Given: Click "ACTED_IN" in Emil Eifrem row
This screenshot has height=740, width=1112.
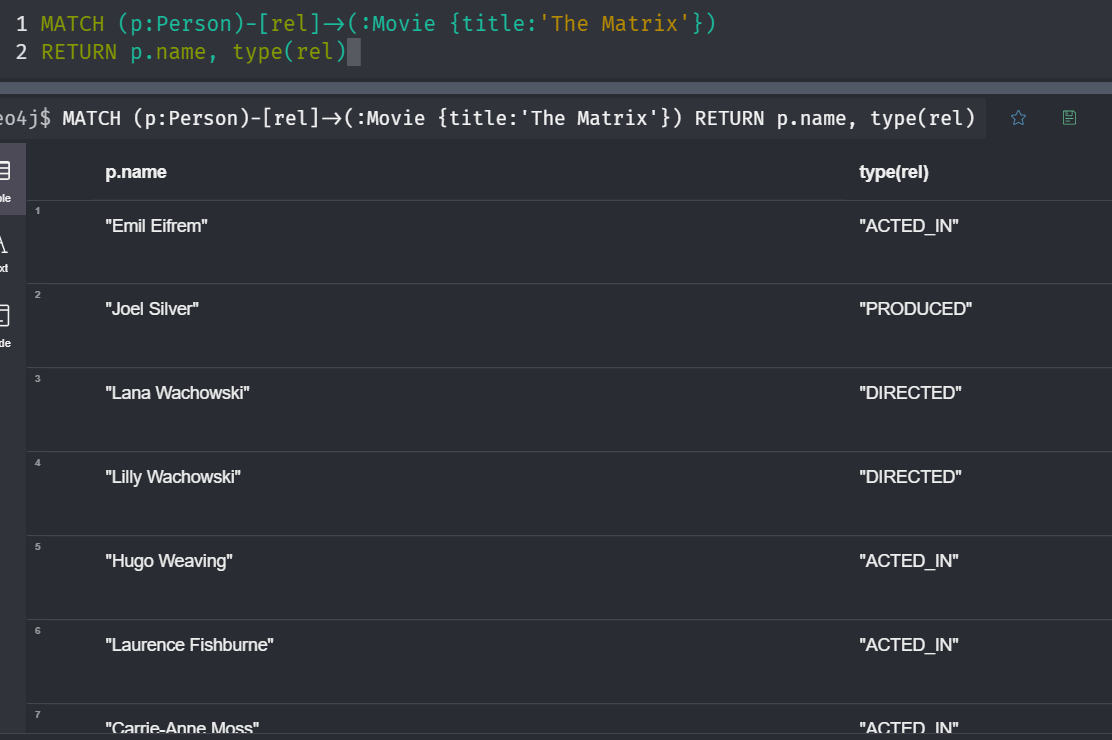Looking at the screenshot, I should (908, 226).
